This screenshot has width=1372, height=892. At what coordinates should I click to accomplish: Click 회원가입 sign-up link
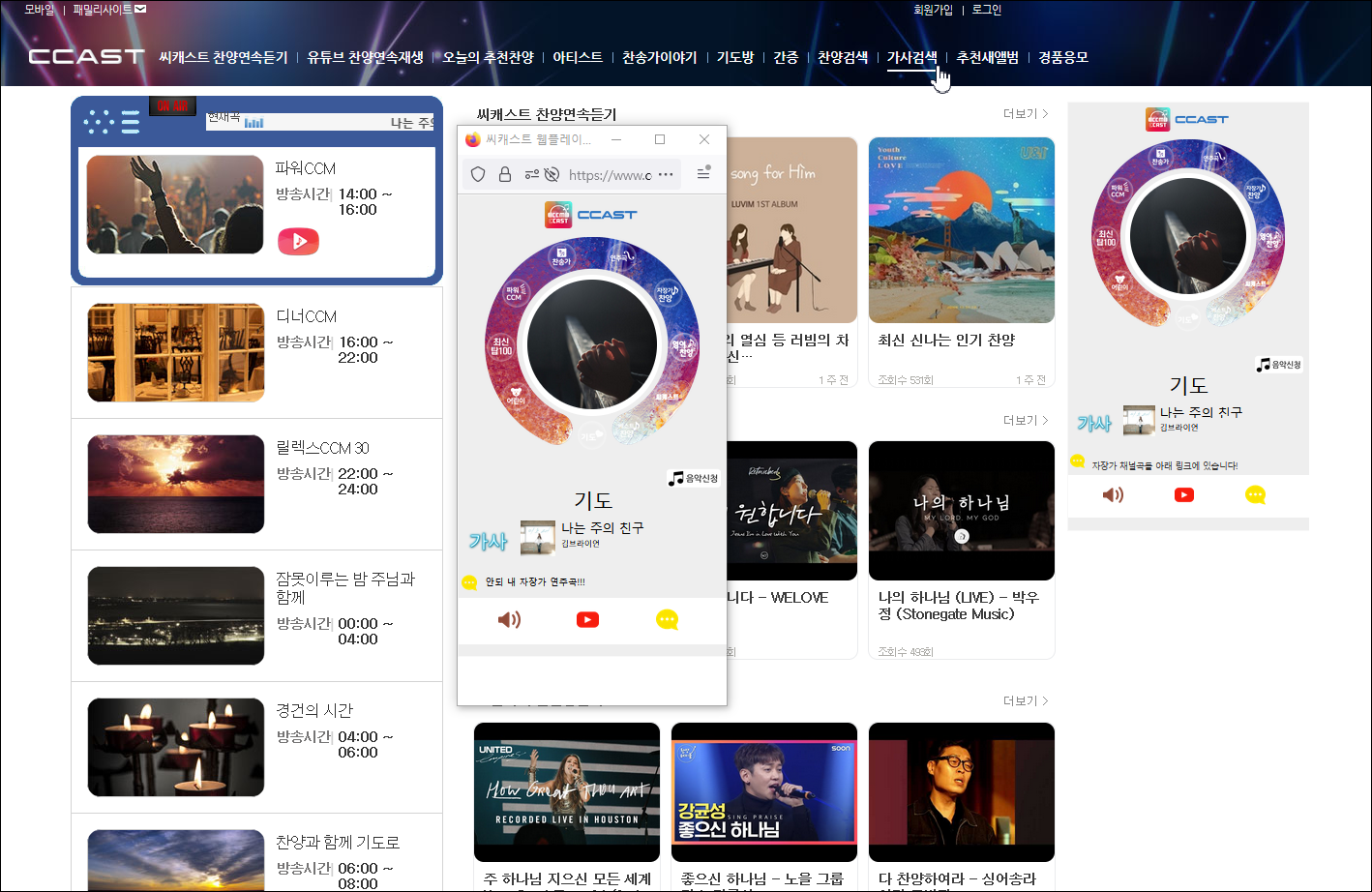pos(934,10)
